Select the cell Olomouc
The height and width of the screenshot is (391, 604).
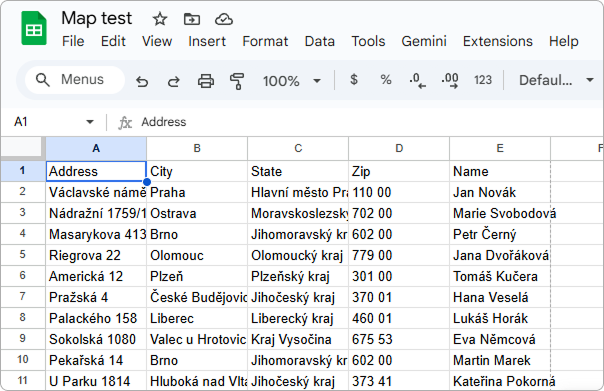(x=197, y=255)
